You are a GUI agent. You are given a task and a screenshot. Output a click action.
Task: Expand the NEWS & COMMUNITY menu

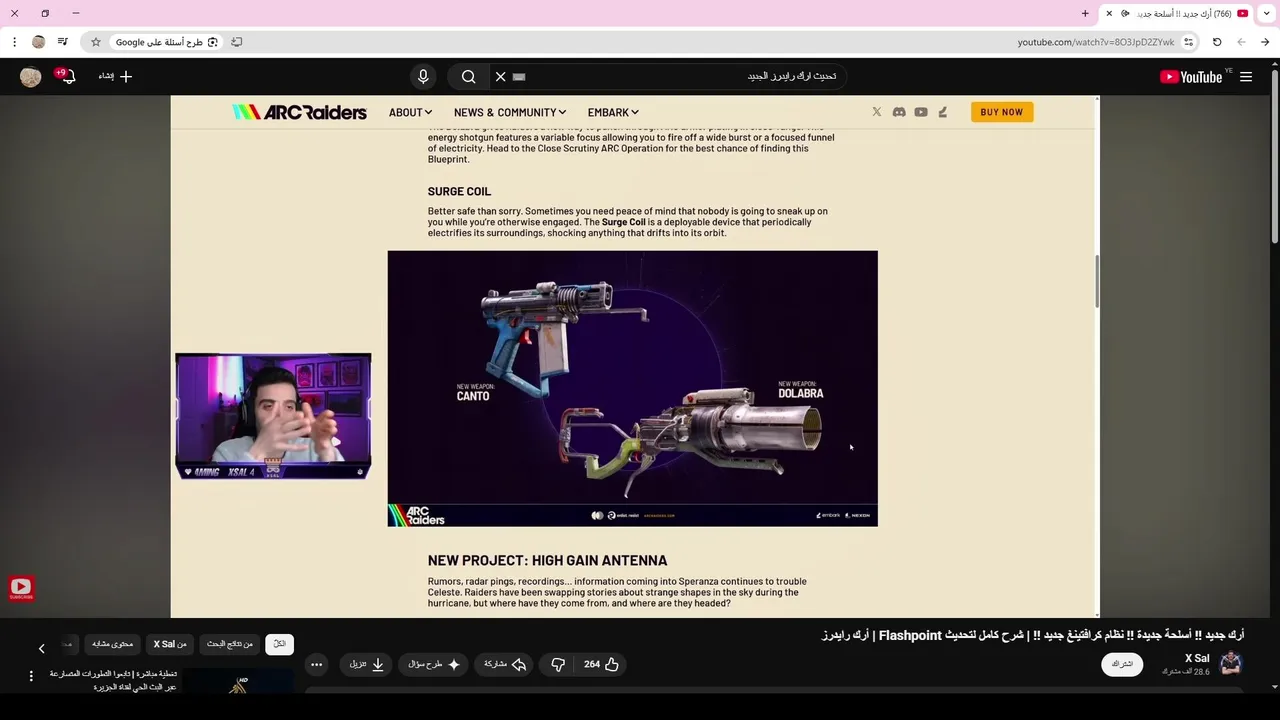point(510,113)
